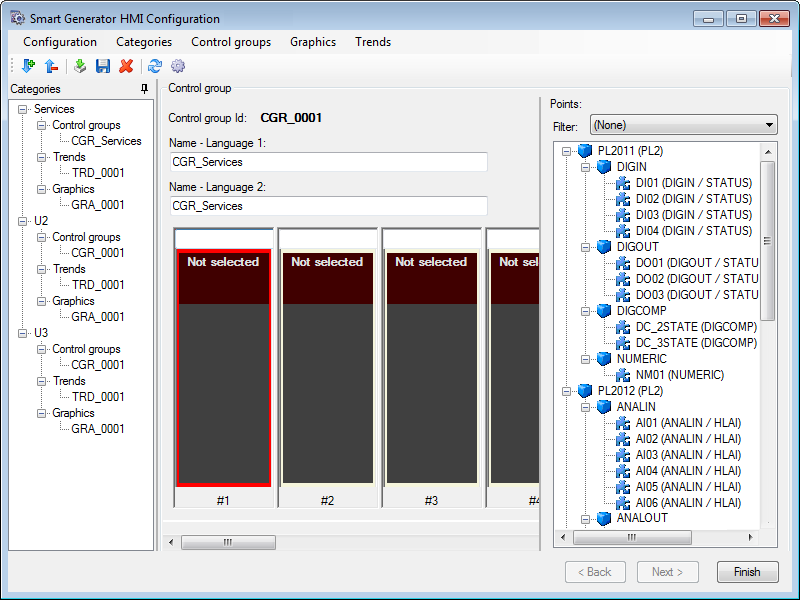This screenshot has width=800, height=600.
Task: Click the save floppy disk icon
Action: click(103, 66)
